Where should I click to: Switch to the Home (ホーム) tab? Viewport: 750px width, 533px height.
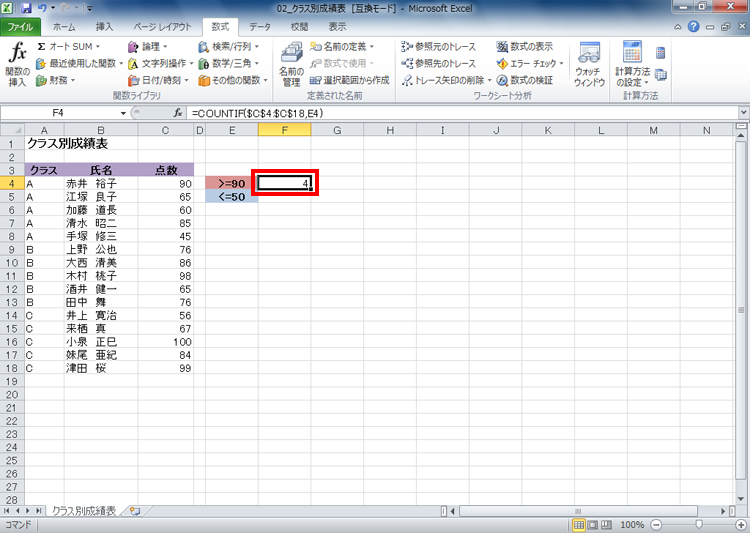(64, 27)
